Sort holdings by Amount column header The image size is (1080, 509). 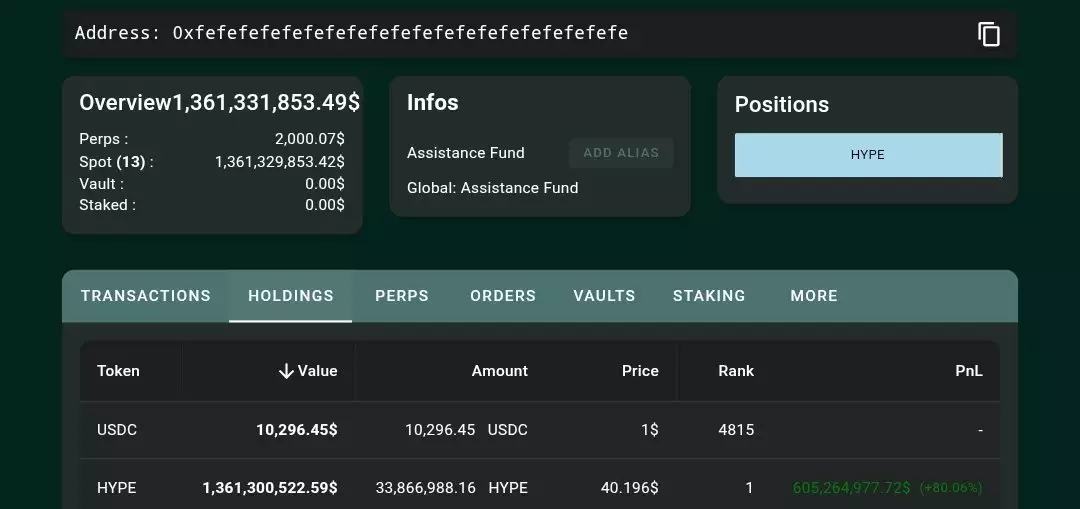(499, 371)
